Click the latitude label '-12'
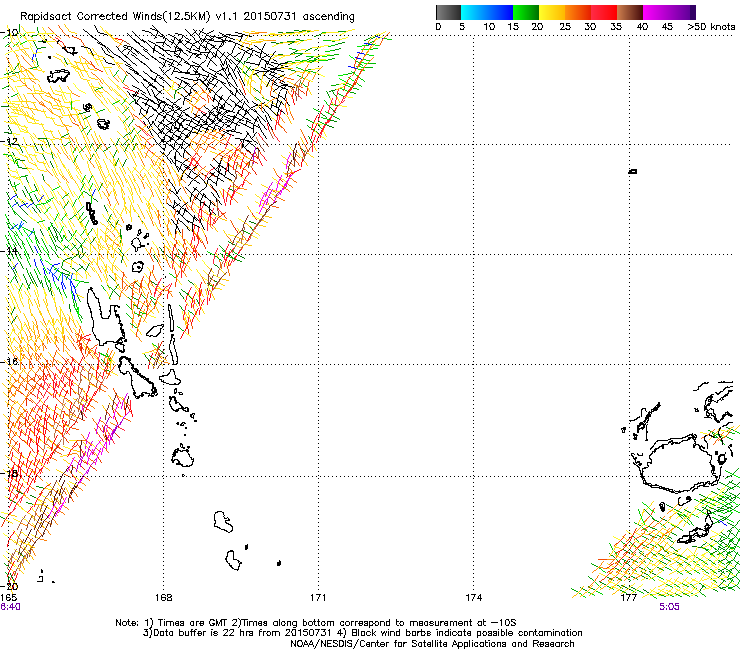This screenshot has width=740, height=650. click(10, 141)
